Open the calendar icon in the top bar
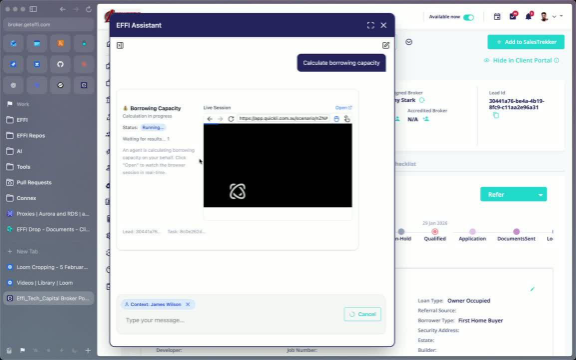The height and width of the screenshot is (360, 576). click(x=497, y=17)
